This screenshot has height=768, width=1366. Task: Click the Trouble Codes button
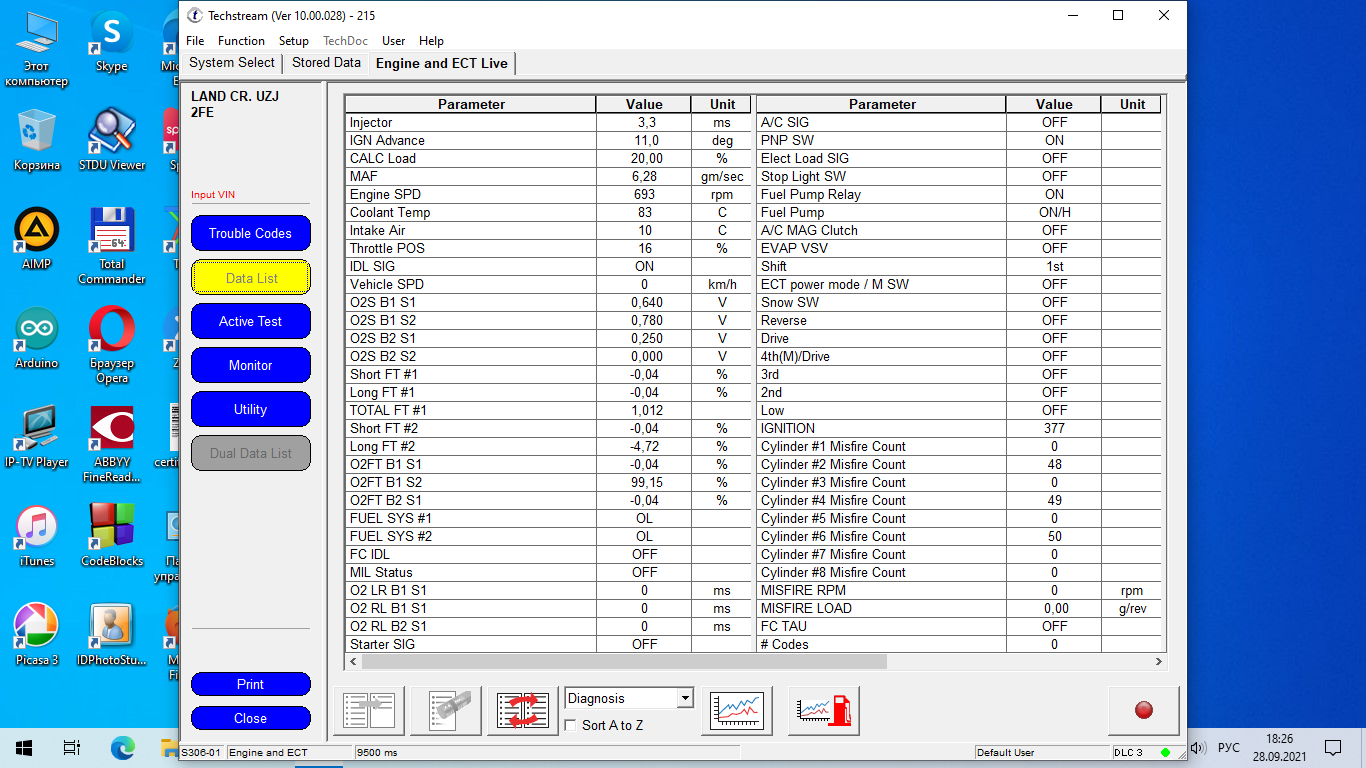click(250, 233)
